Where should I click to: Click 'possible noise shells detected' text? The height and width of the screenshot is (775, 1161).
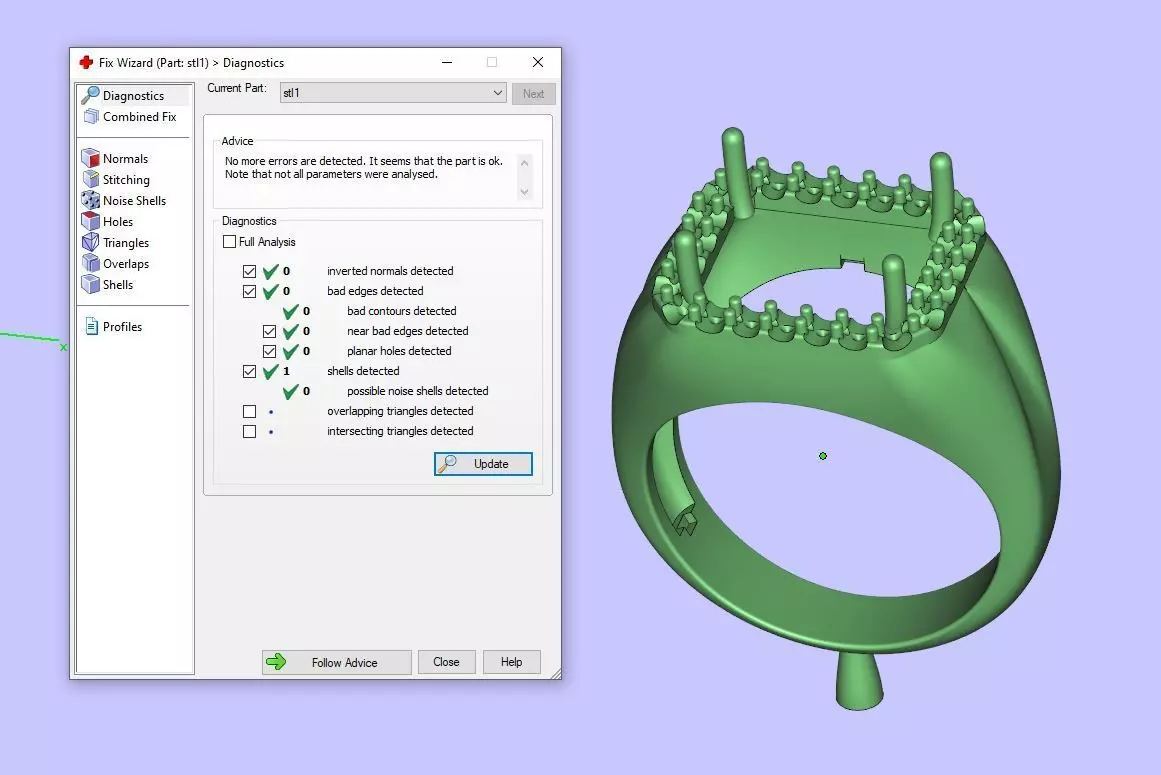coord(418,391)
